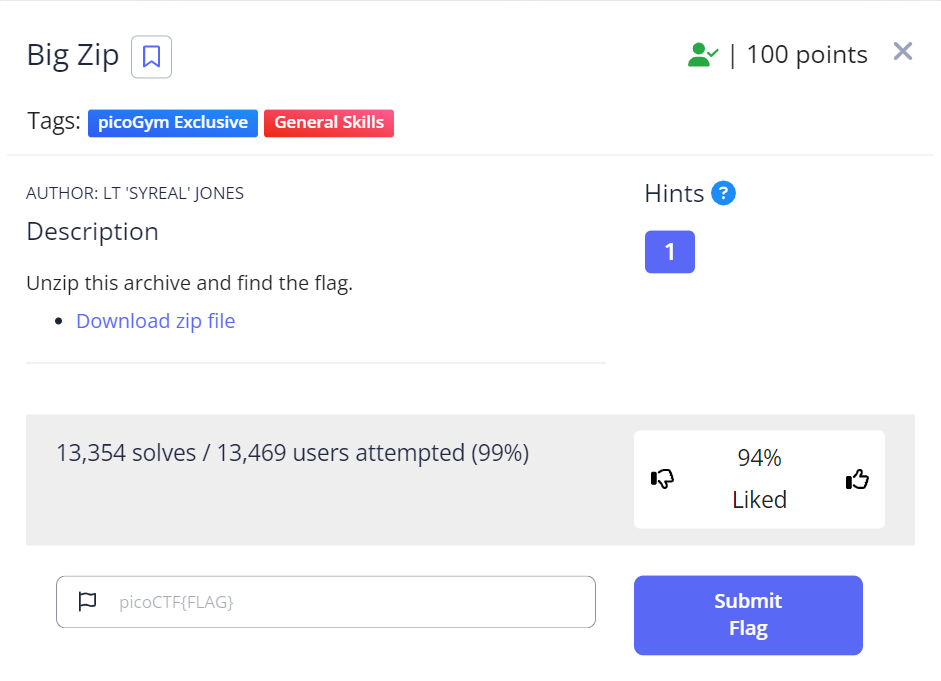The height and width of the screenshot is (681, 941).
Task: Click the Description heading
Action: coord(92,232)
